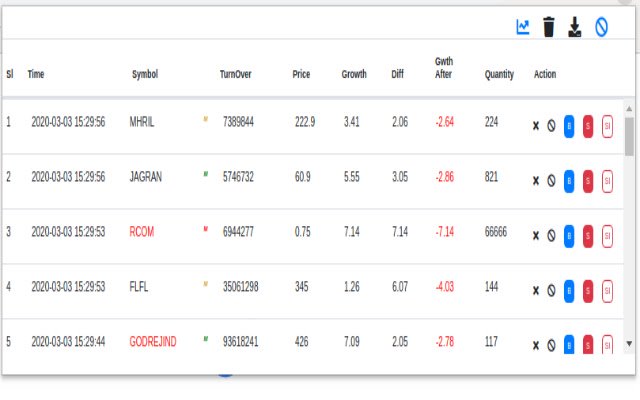
Task: Click the blue B button for RCOM
Action: [x=569, y=236]
